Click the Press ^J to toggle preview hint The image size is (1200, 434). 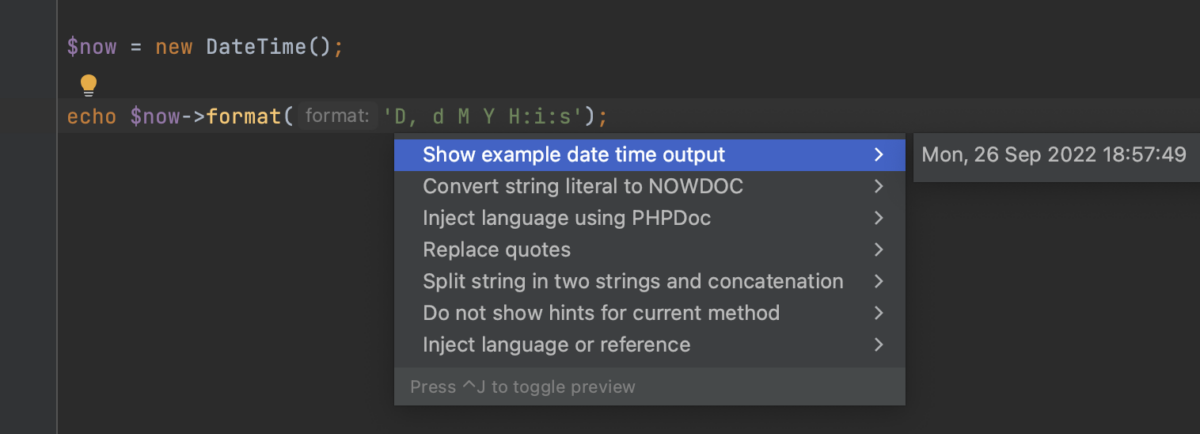click(x=522, y=387)
